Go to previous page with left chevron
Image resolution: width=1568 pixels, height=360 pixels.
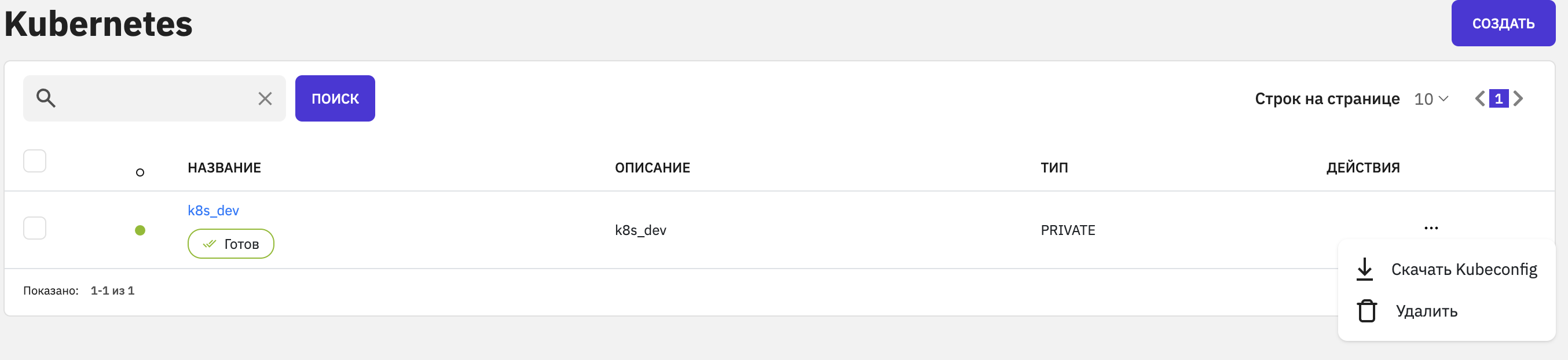coord(1480,98)
